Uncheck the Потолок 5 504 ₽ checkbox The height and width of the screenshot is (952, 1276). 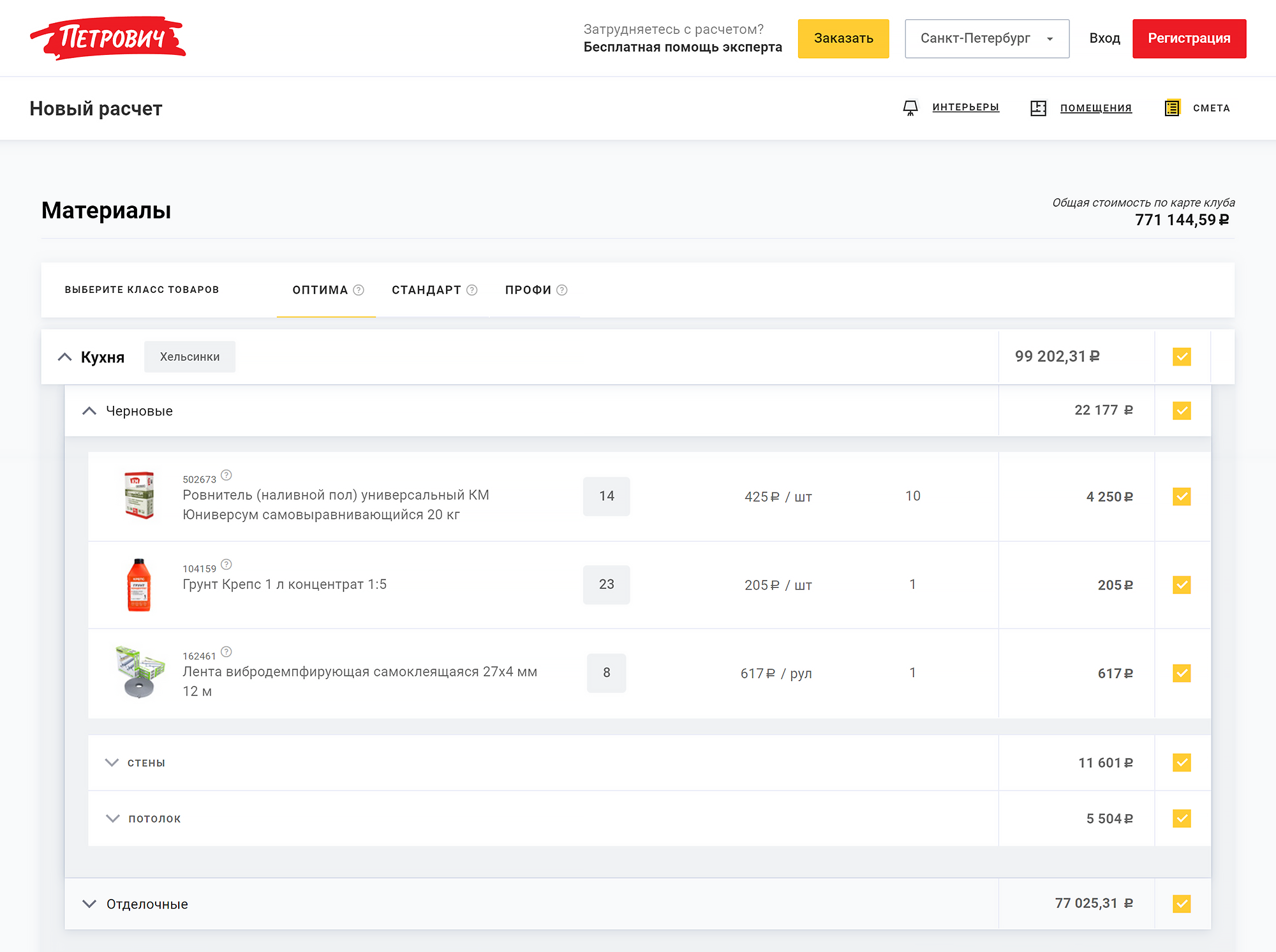(1182, 819)
